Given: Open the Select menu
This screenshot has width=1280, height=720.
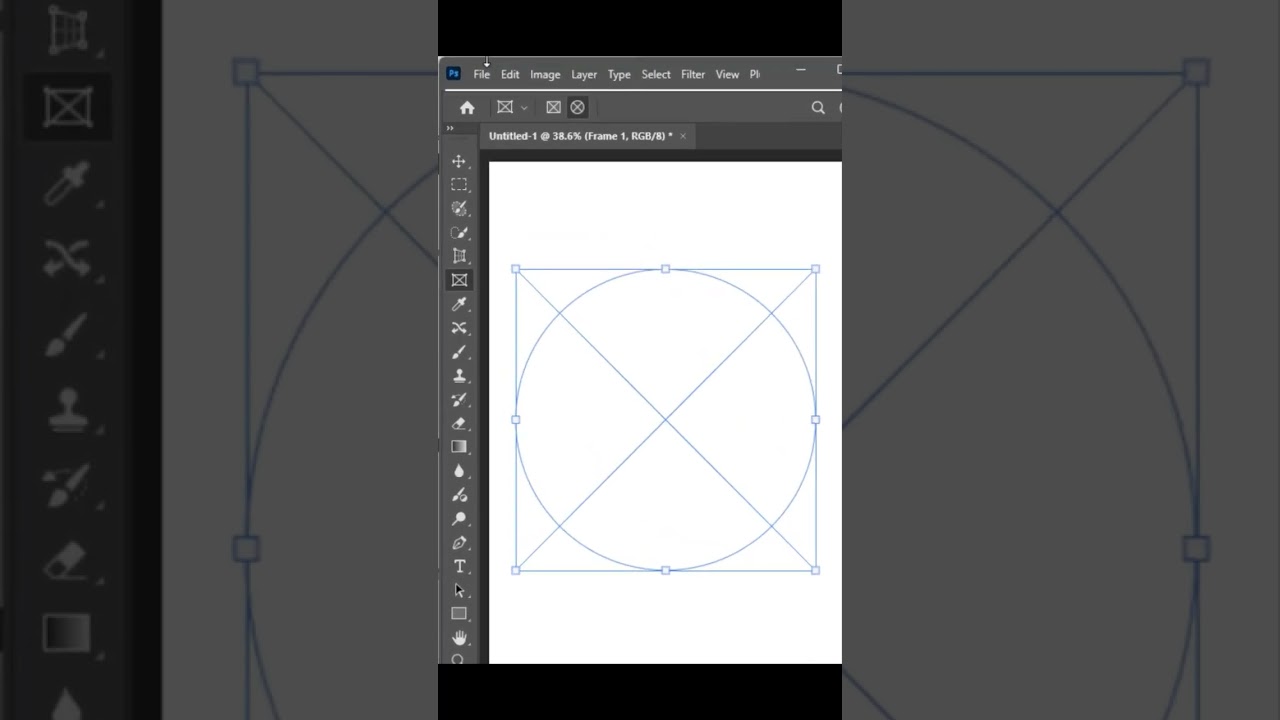Looking at the screenshot, I should (x=656, y=74).
